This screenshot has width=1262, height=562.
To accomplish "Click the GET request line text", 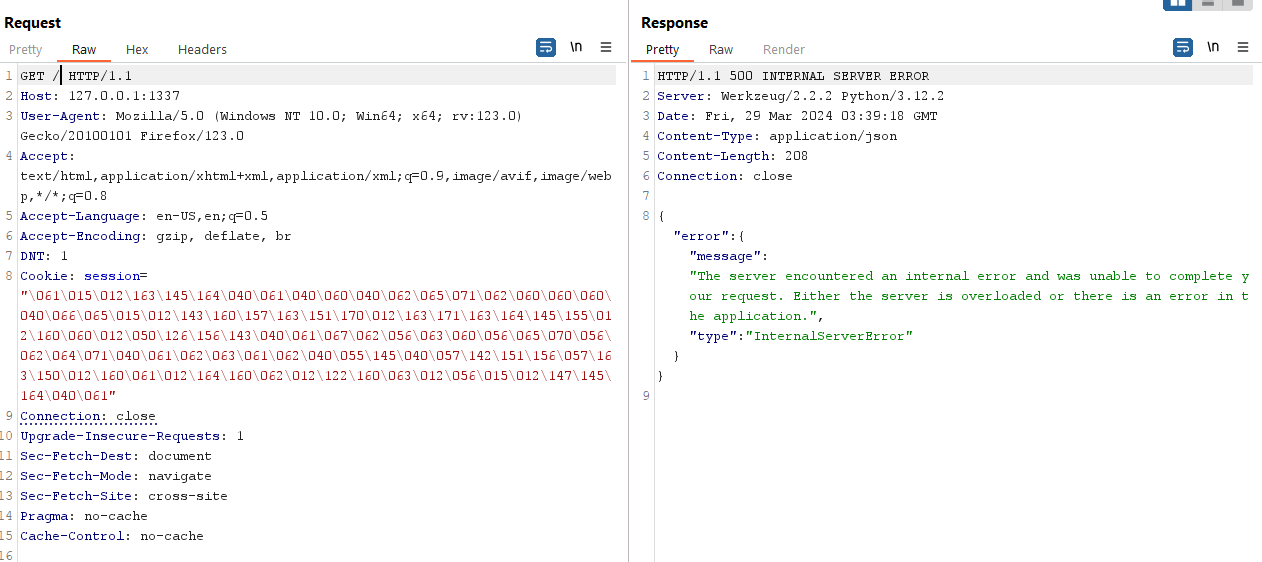I will (76, 76).
